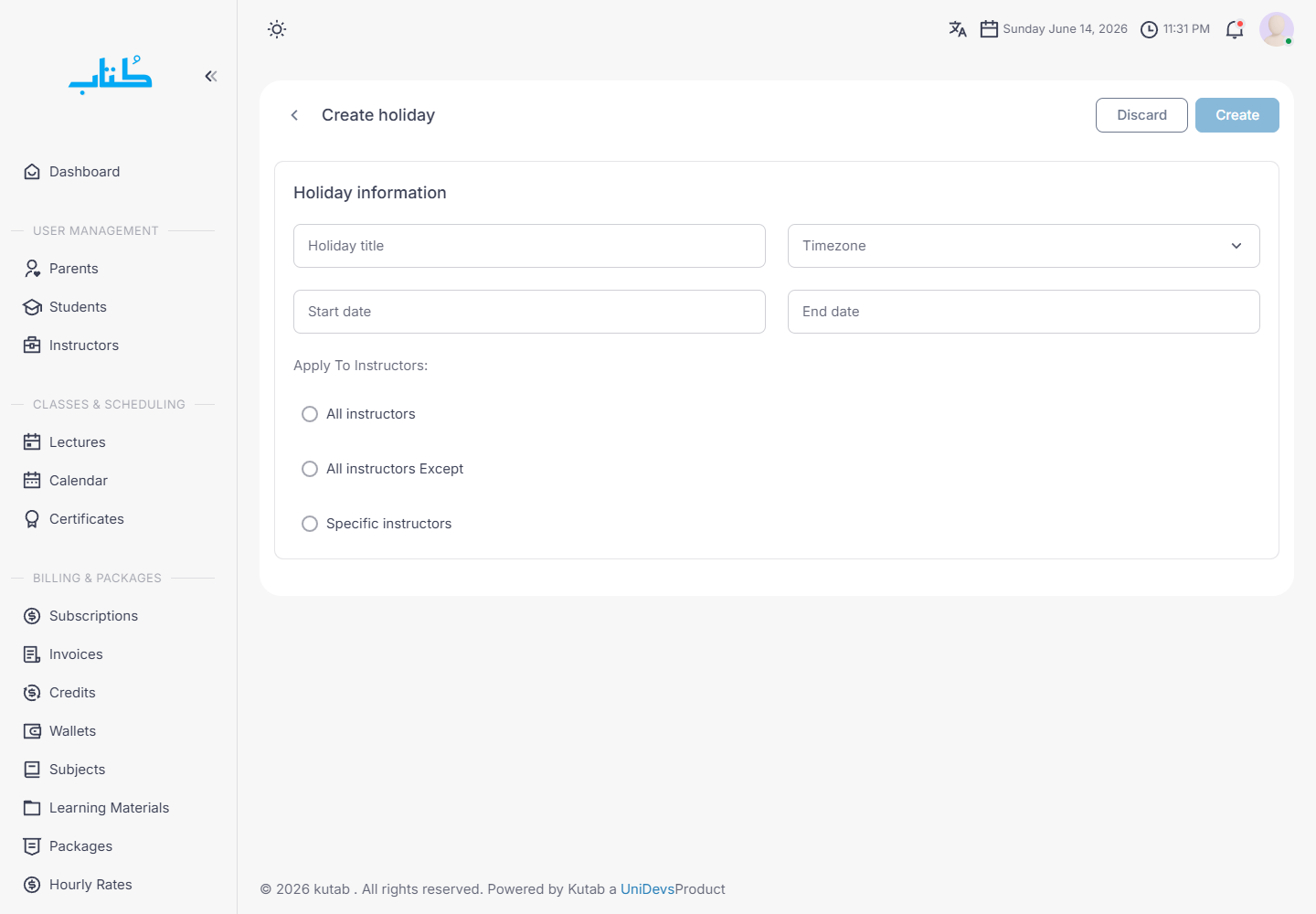
Task: Click the Hourly Rates dollar icon
Action: [32, 885]
